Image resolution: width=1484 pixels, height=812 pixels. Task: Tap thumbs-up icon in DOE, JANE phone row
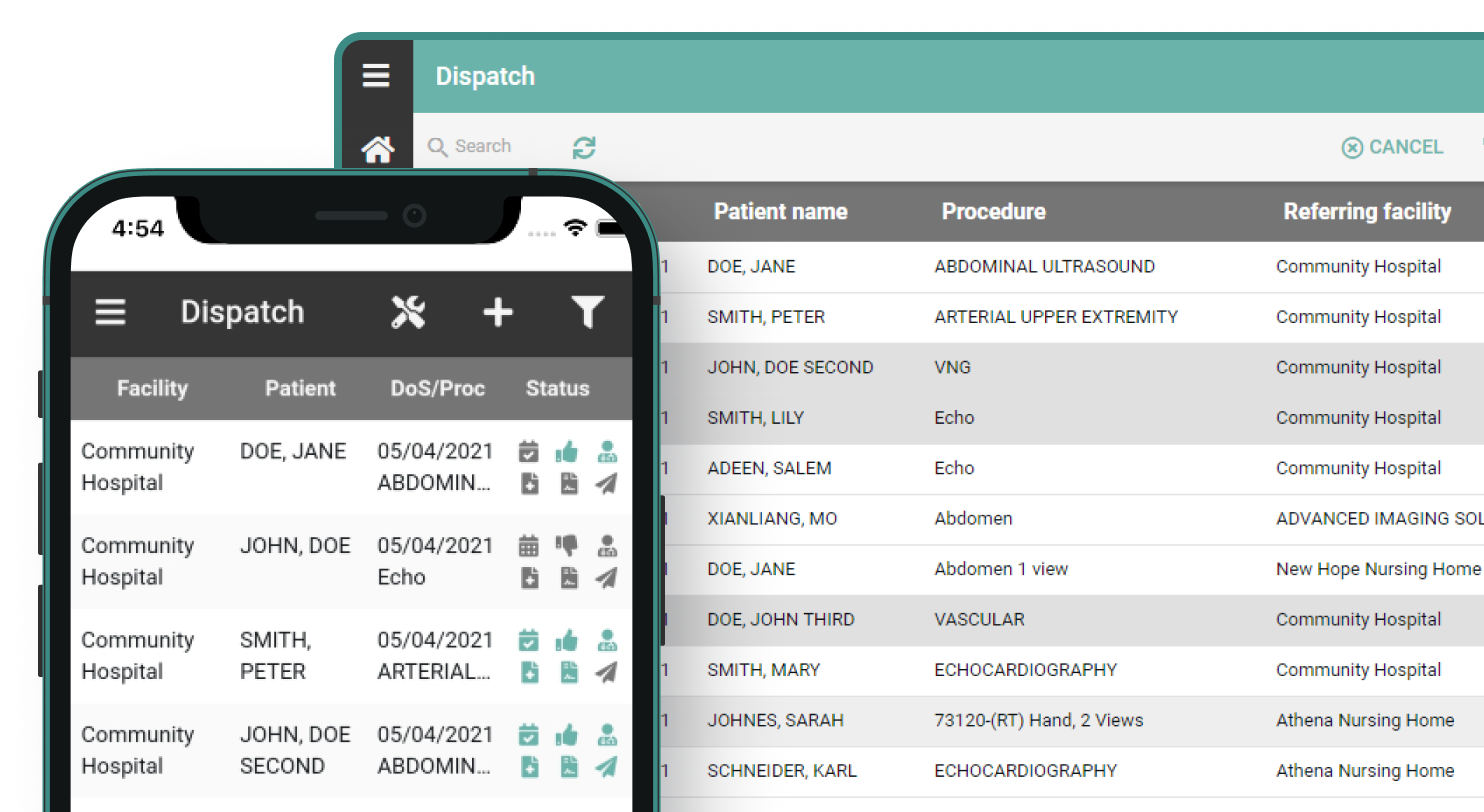[567, 452]
